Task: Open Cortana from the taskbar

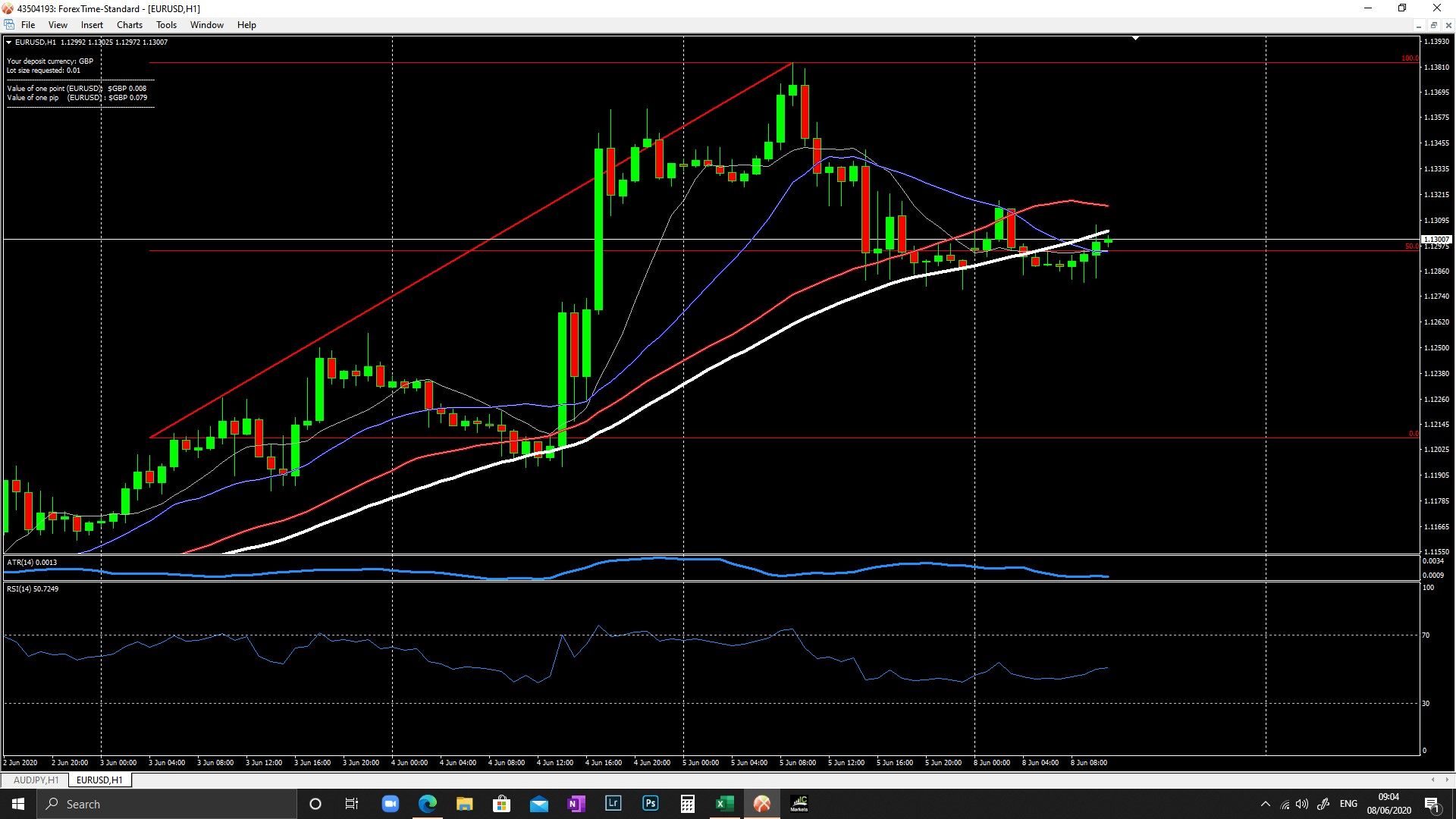Action: pyautogui.click(x=315, y=804)
